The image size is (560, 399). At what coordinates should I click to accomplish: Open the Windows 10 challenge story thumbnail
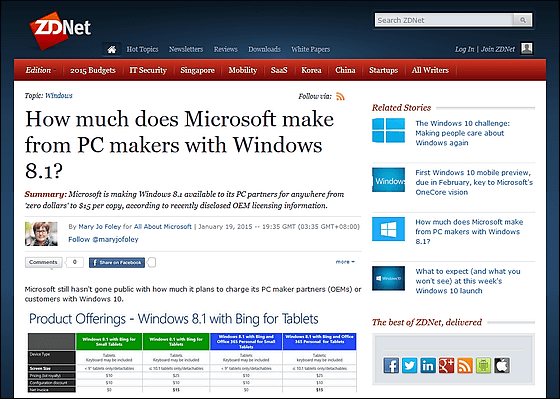(388, 130)
